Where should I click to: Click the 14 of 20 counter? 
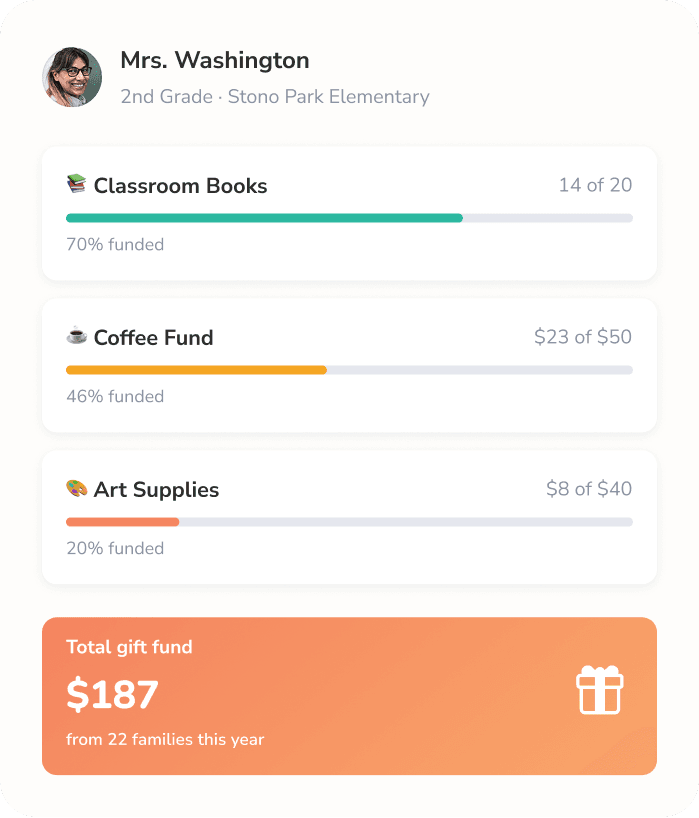(596, 185)
